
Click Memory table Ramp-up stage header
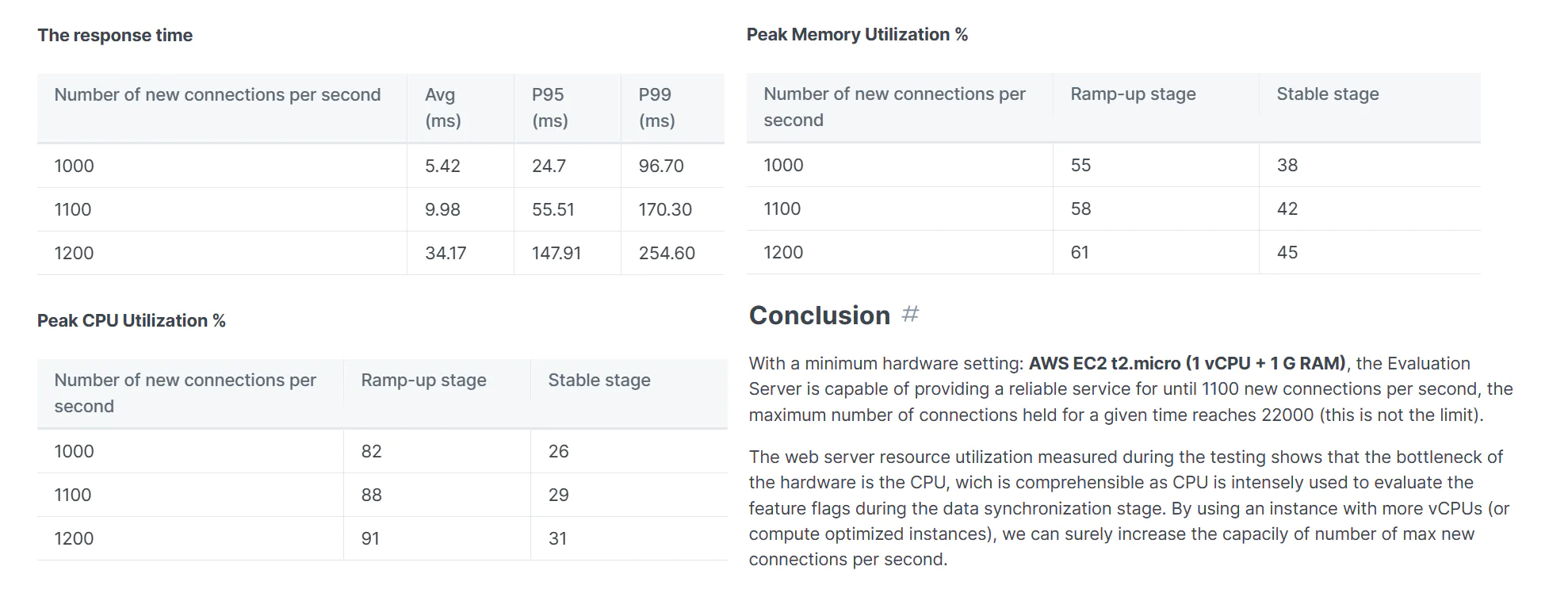[1156, 107]
